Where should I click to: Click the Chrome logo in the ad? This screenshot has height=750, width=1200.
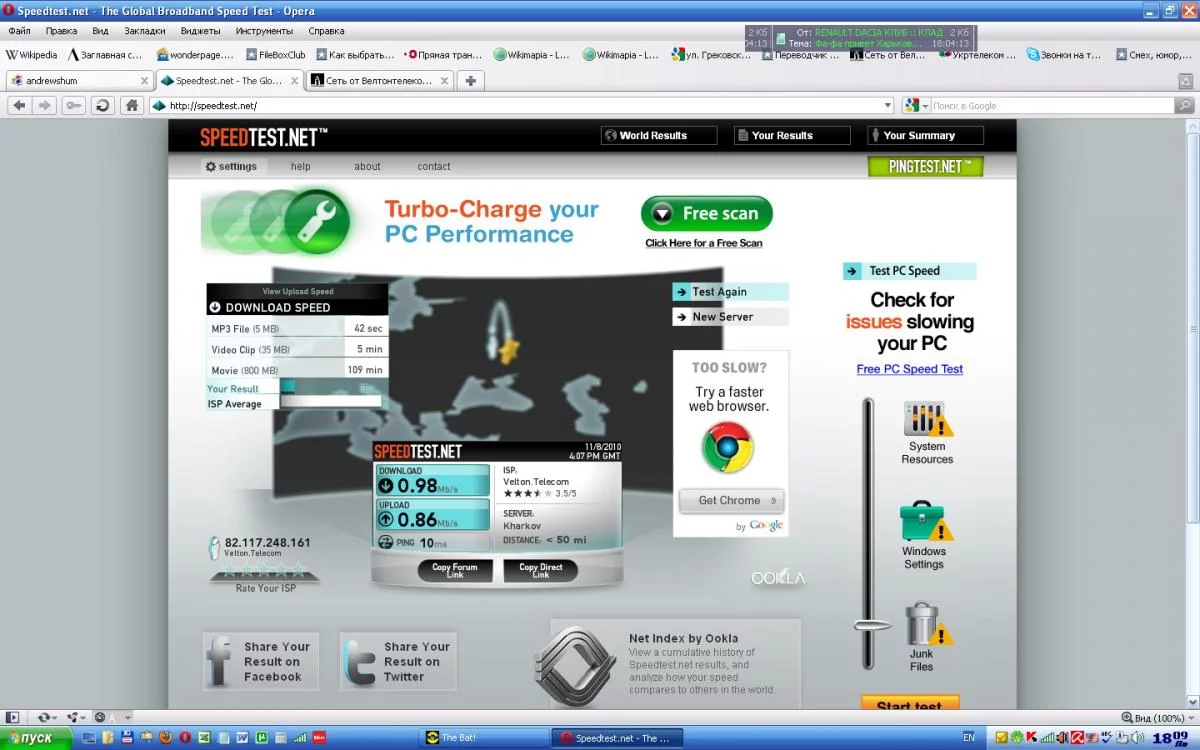tap(727, 447)
